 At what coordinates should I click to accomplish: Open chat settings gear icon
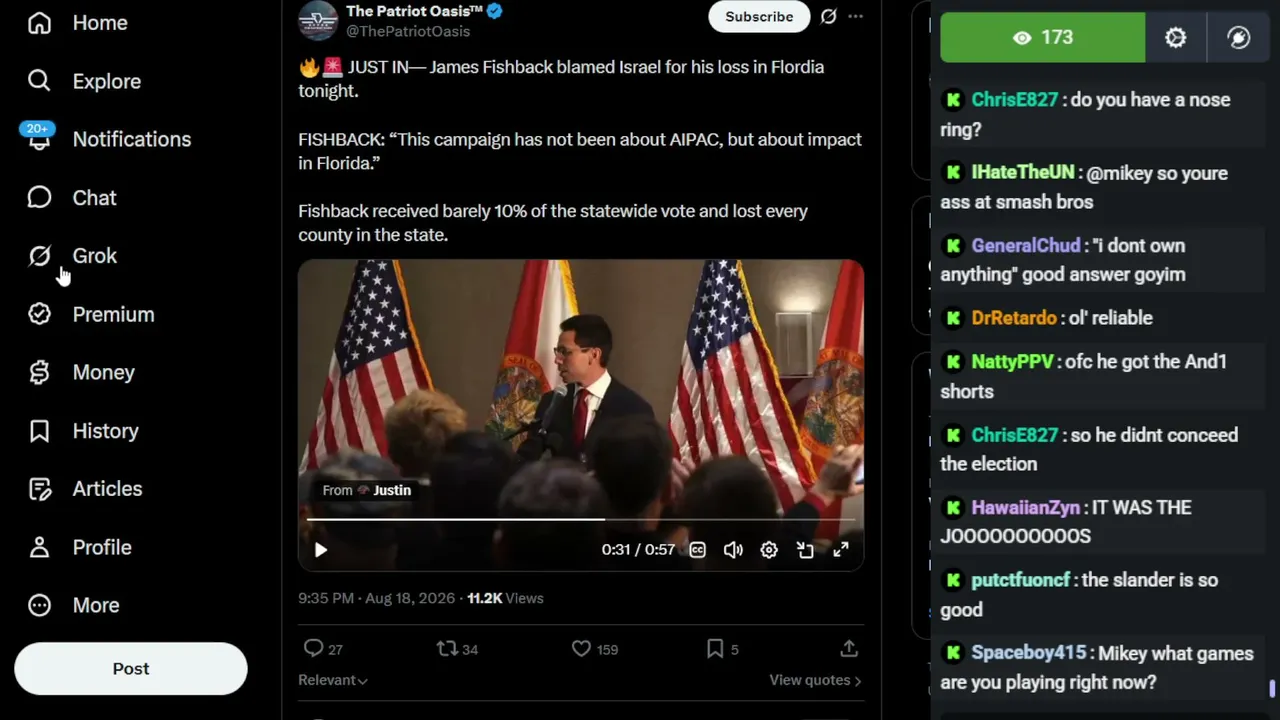1176,37
